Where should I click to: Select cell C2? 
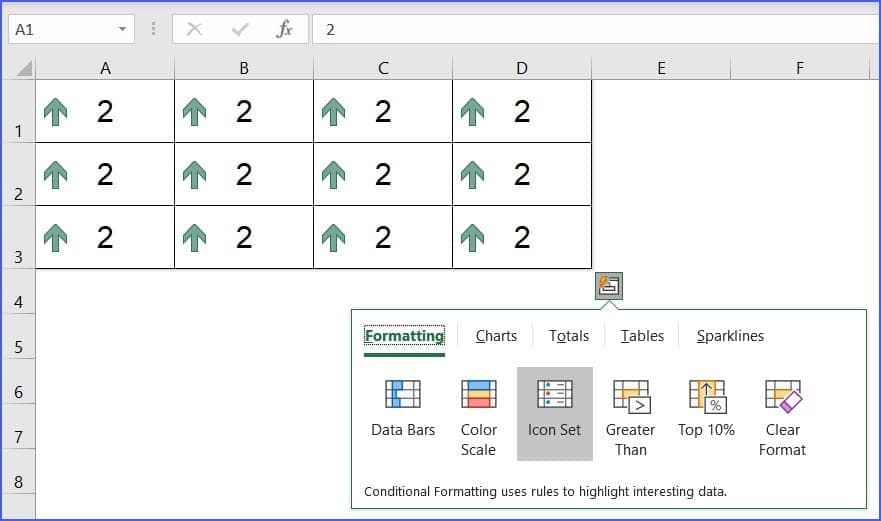[x=383, y=174]
